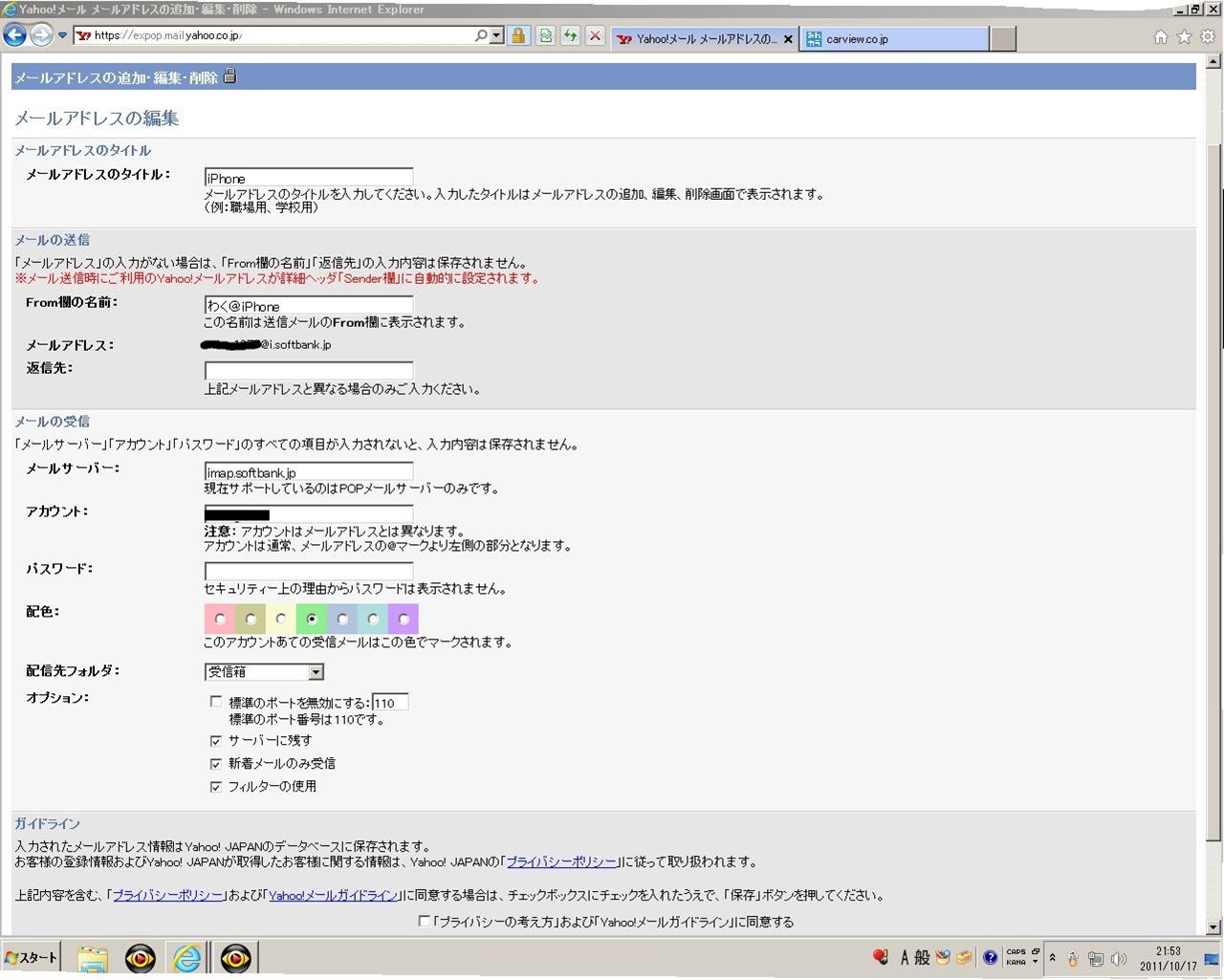The image size is (1224, 980).
Task: Select the green color radio button
Action: [x=312, y=619]
